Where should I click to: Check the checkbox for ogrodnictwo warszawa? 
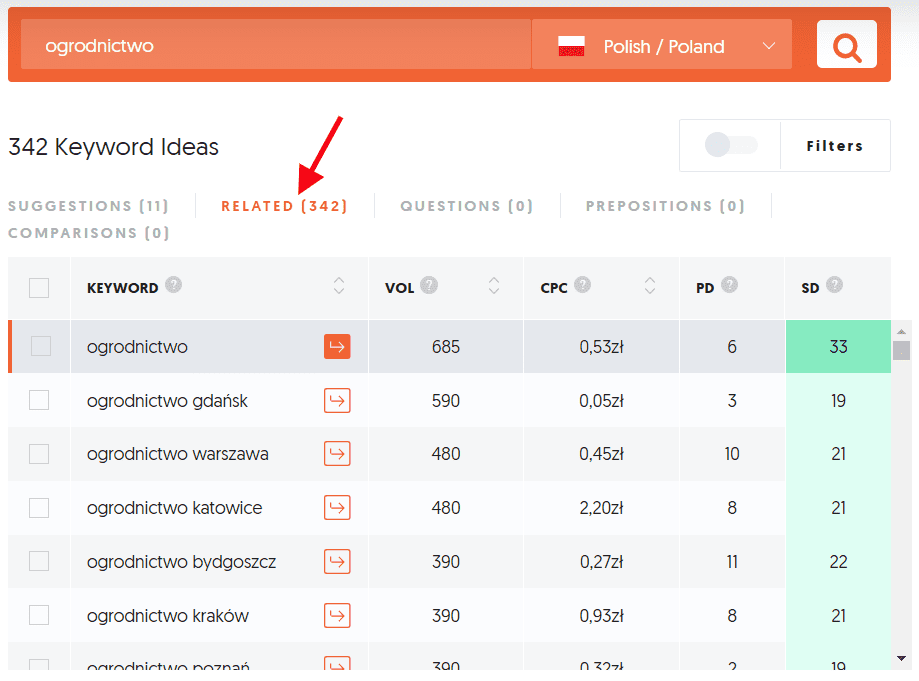(38, 453)
